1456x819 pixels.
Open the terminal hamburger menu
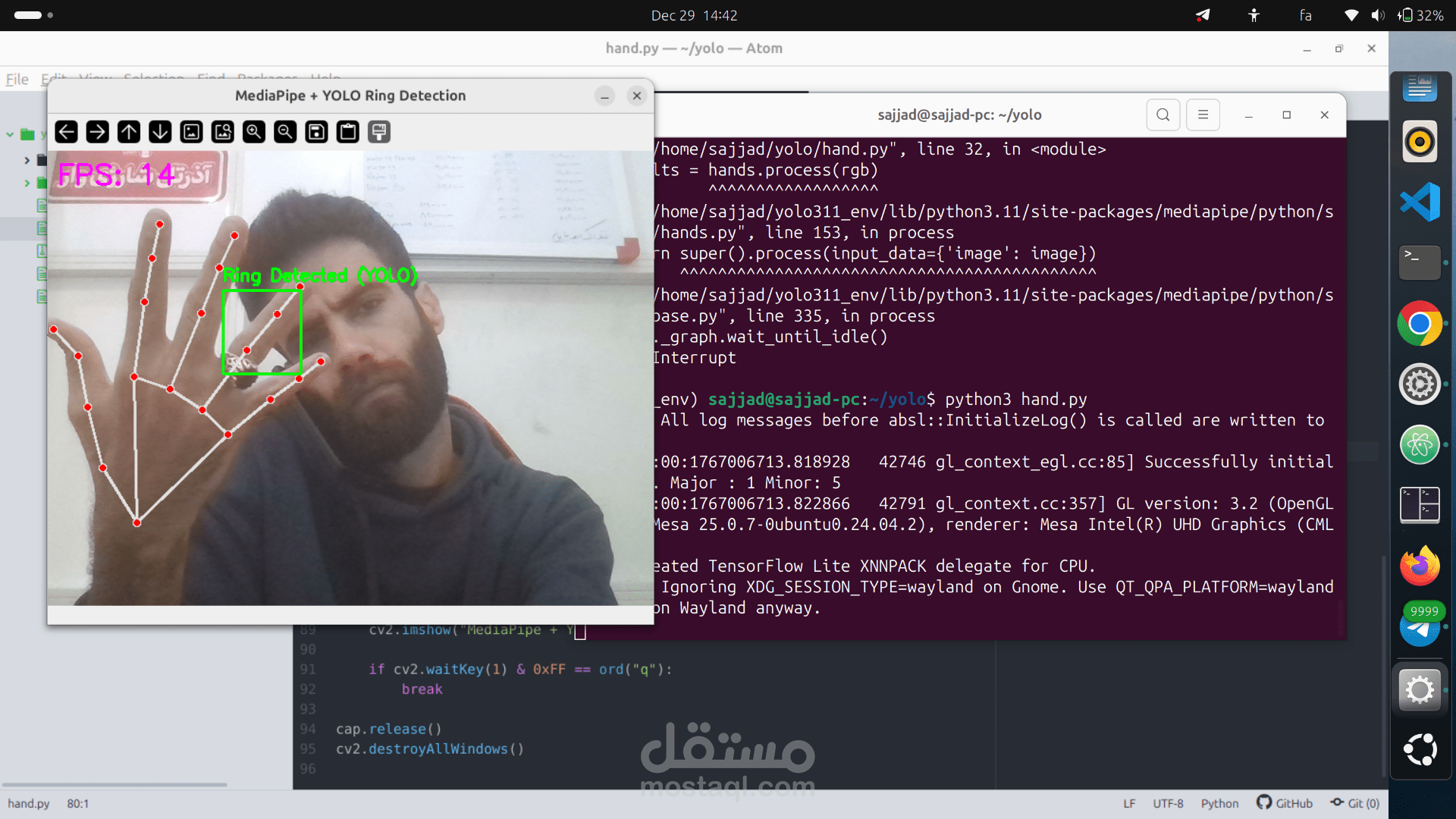point(1203,115)
